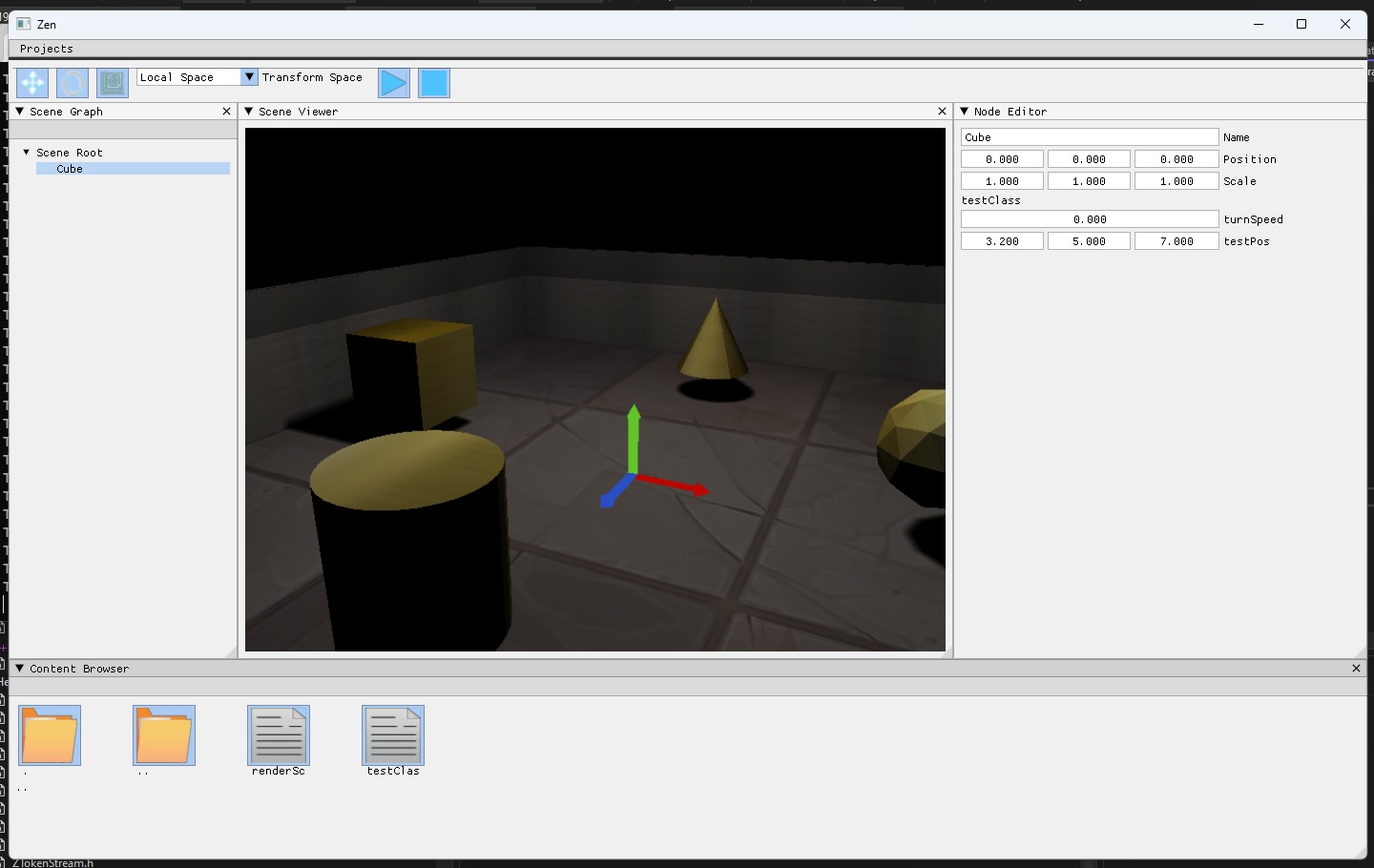Click the Scene Root label
Screen dimensions: 1374x868
pyautogui.click(x=70, y=153)
